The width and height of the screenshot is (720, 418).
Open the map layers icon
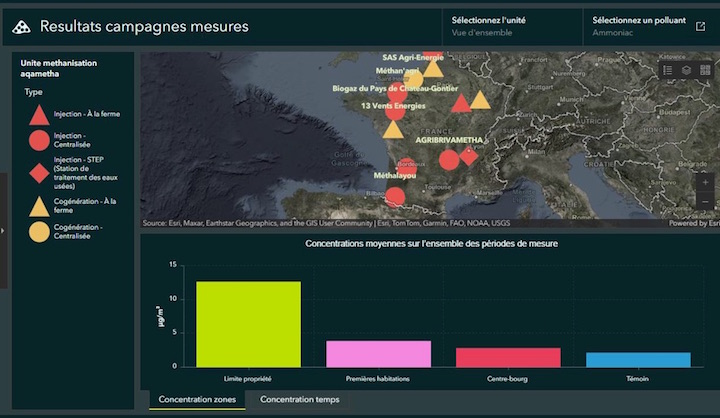(686, 70)
